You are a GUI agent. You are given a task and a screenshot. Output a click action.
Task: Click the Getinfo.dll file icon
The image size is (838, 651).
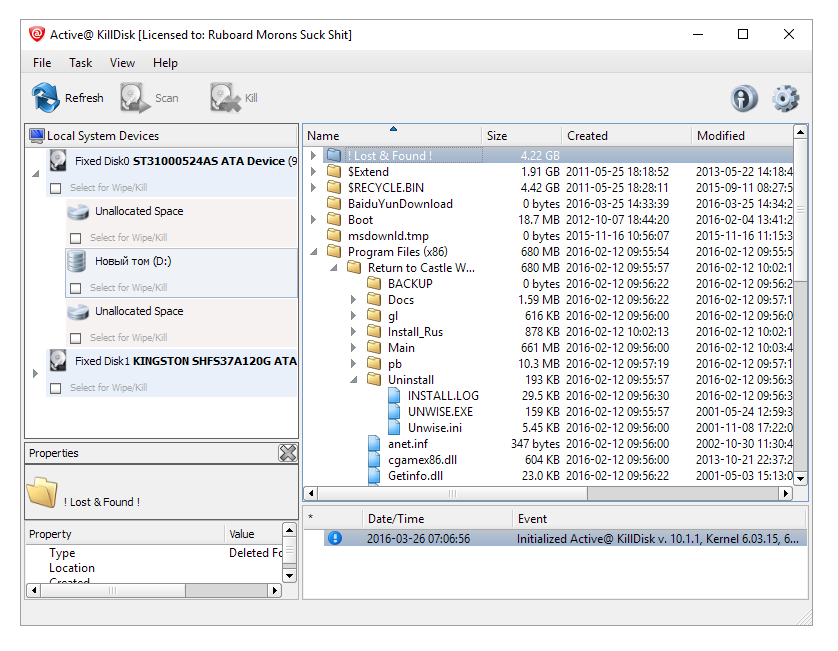[374, 476]
